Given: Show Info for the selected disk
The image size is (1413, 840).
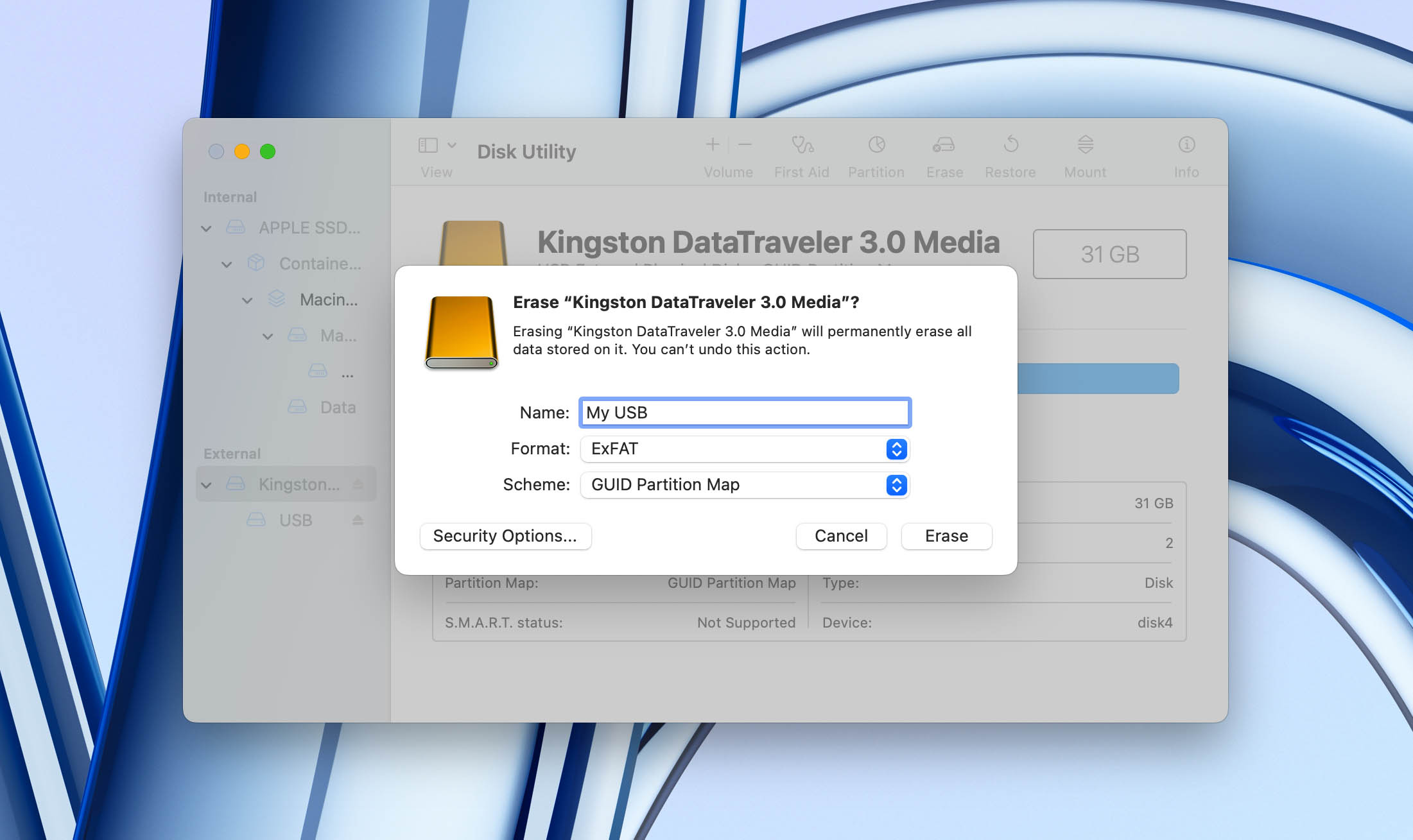Looking at the screenshot, I should point(1186,154).
